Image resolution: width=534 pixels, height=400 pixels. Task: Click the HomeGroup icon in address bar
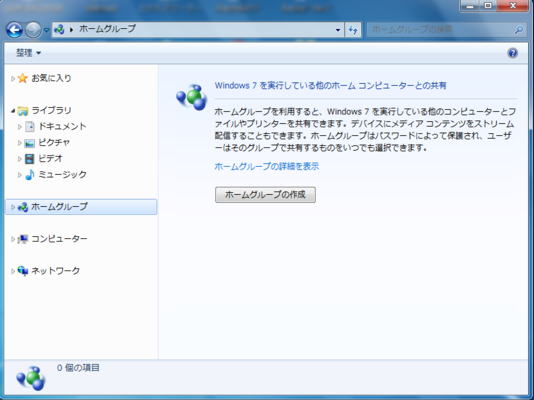tap(59, 30)
